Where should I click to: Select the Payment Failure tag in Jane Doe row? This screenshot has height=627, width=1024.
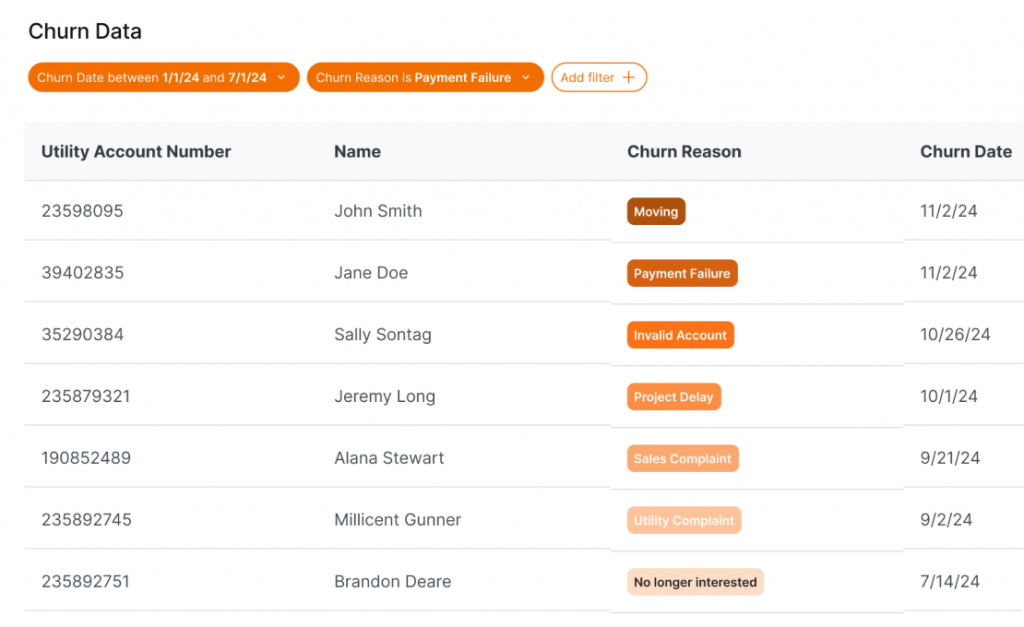[x=682, y=274]
